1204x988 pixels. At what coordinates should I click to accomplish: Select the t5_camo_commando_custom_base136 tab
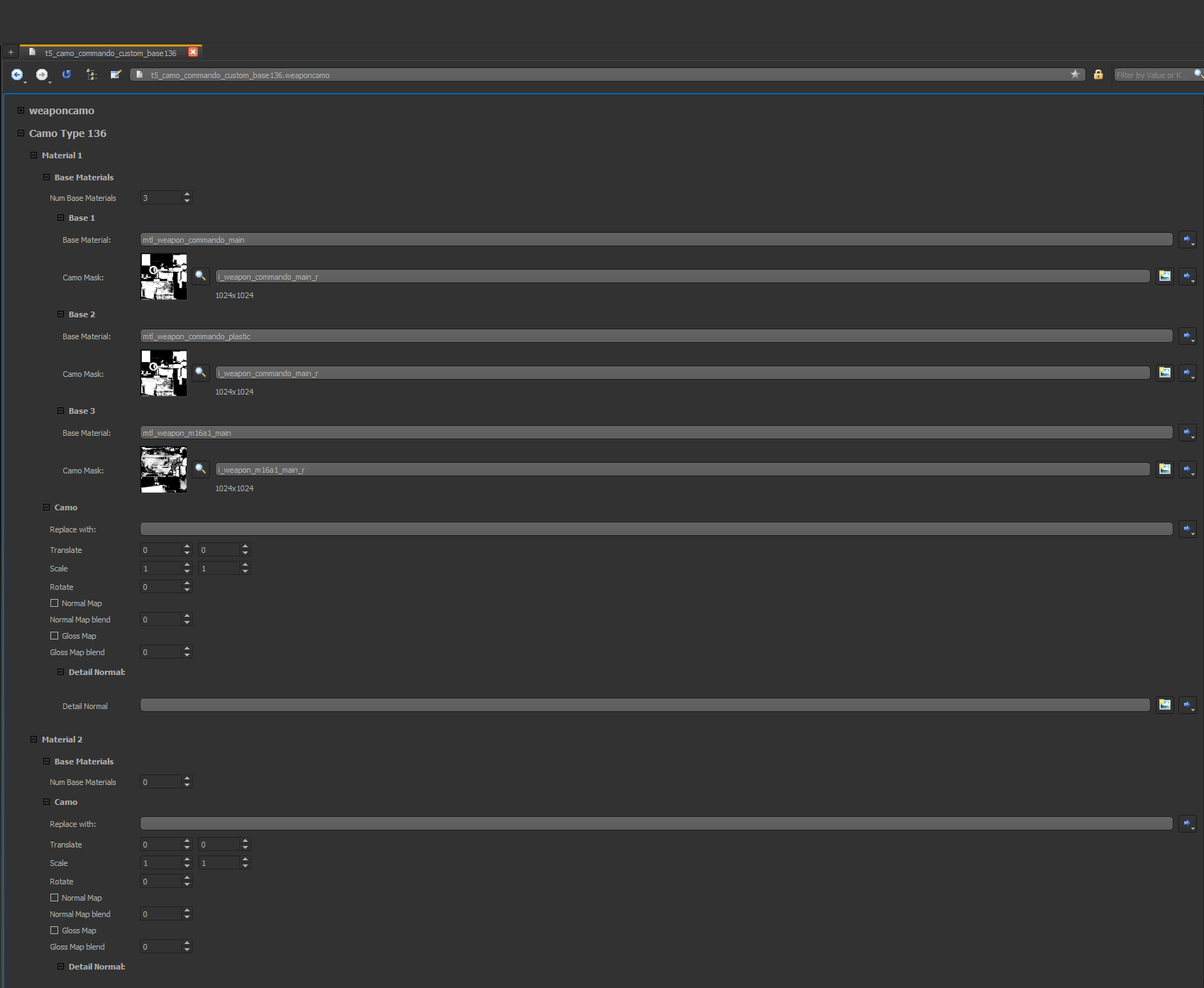tap(111, 53)
